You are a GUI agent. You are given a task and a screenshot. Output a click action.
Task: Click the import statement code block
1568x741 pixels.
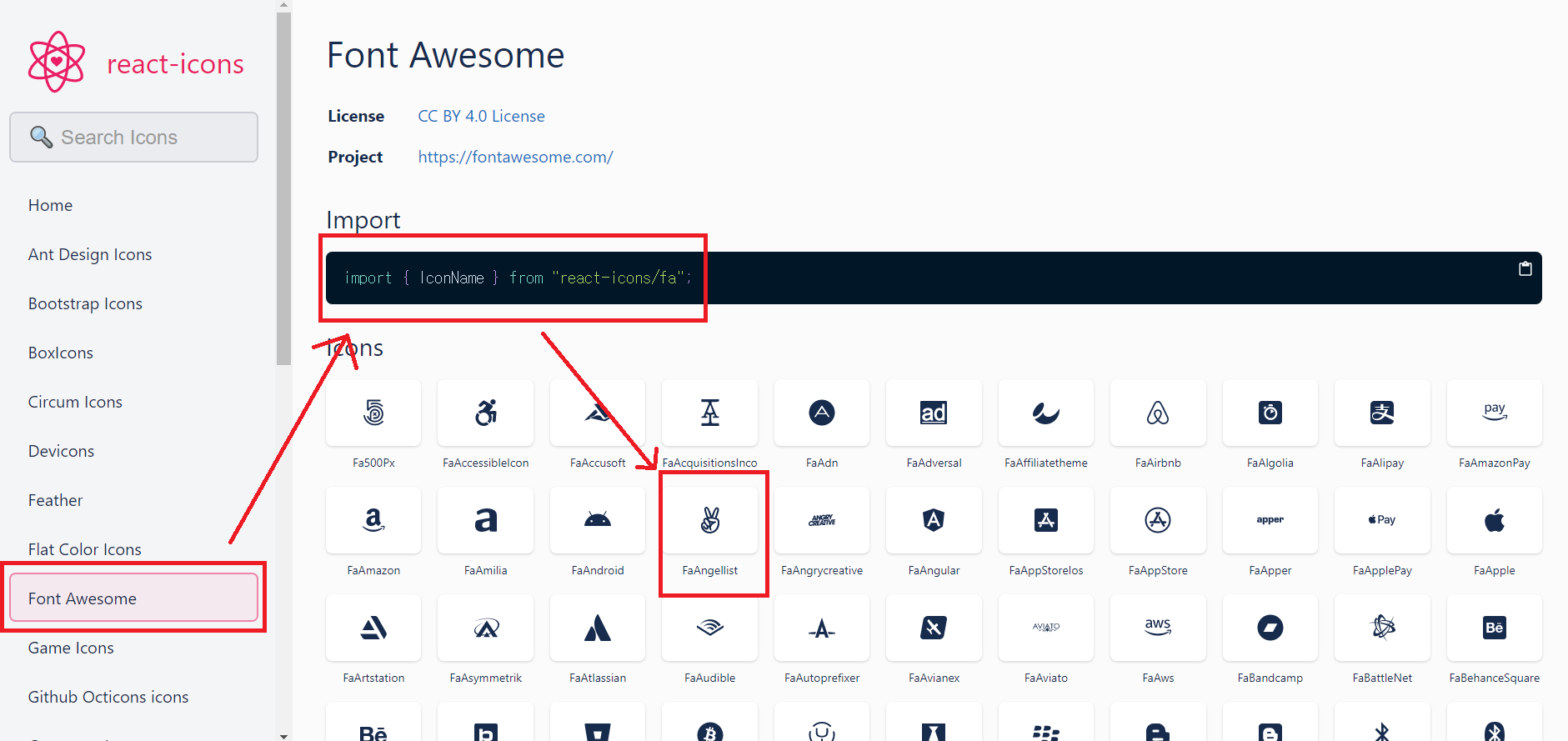tap(934, 278)
